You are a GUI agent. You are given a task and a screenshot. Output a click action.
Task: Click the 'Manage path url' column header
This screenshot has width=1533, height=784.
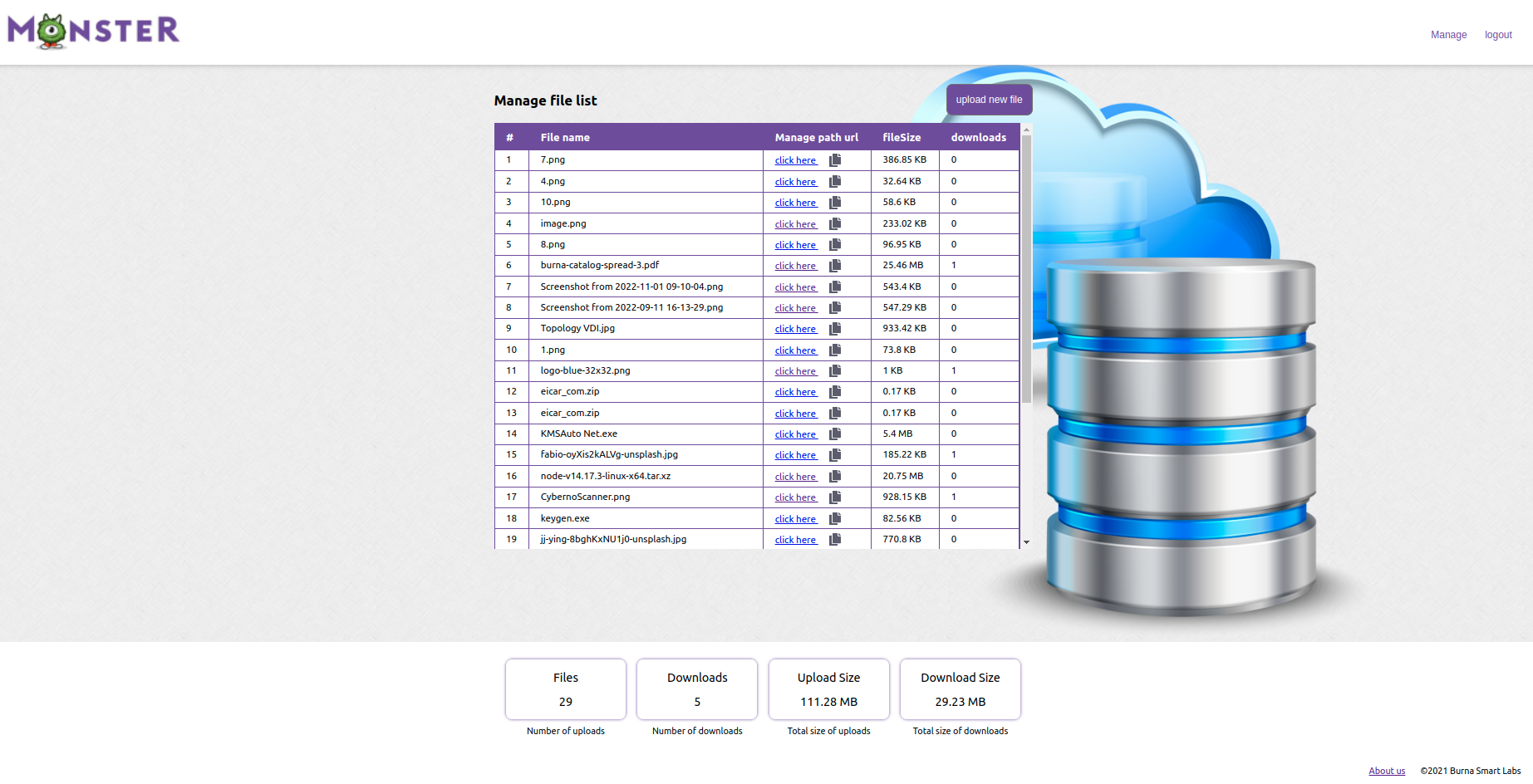coord(817,138)
